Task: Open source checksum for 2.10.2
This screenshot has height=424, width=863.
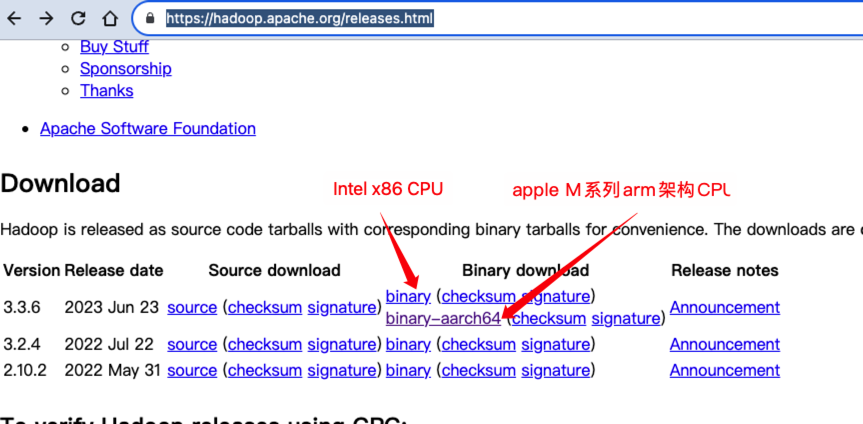Action: (x=265, y=371)
